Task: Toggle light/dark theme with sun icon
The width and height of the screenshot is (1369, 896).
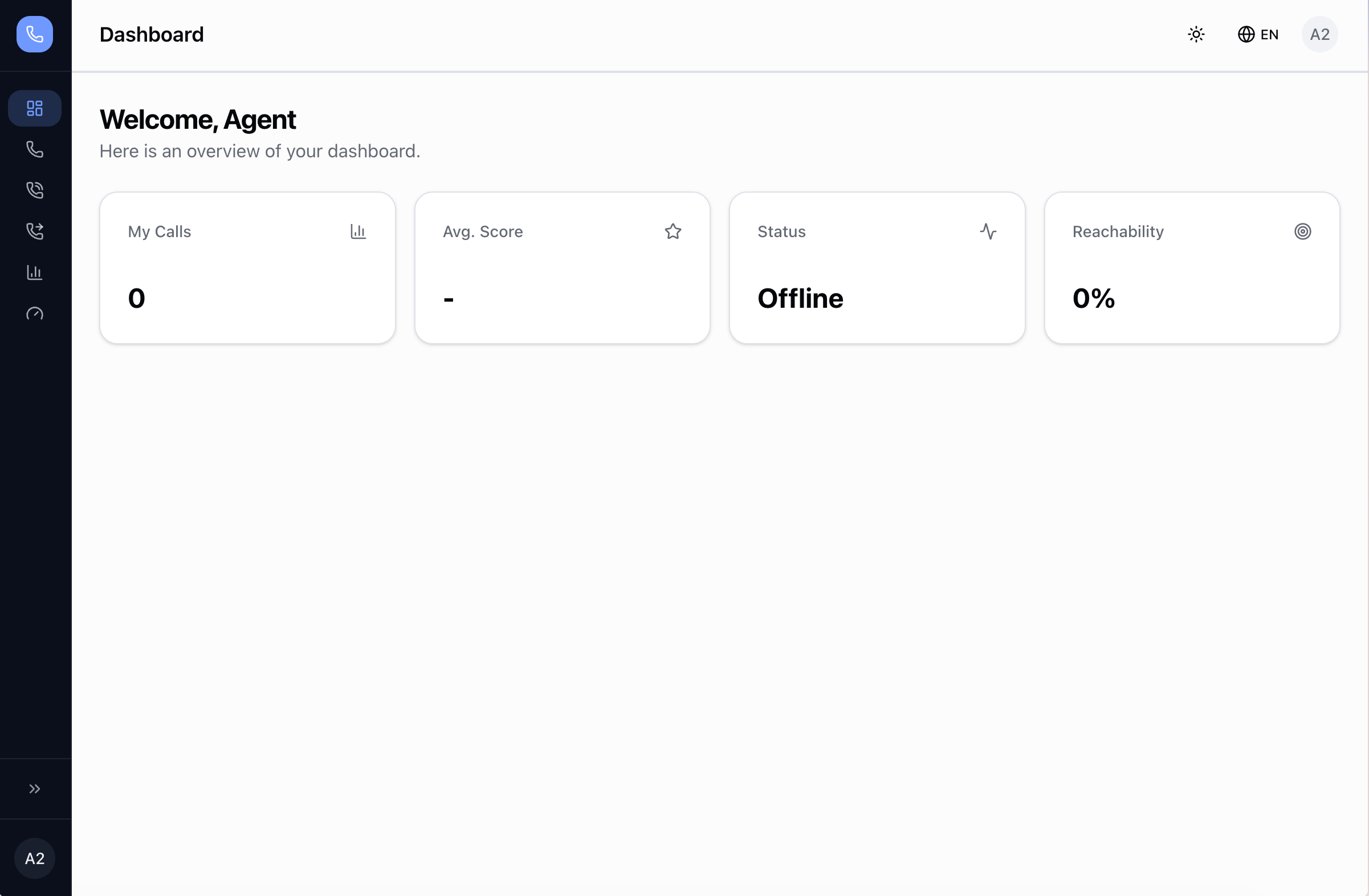Action: click(x=1197, y=34)
